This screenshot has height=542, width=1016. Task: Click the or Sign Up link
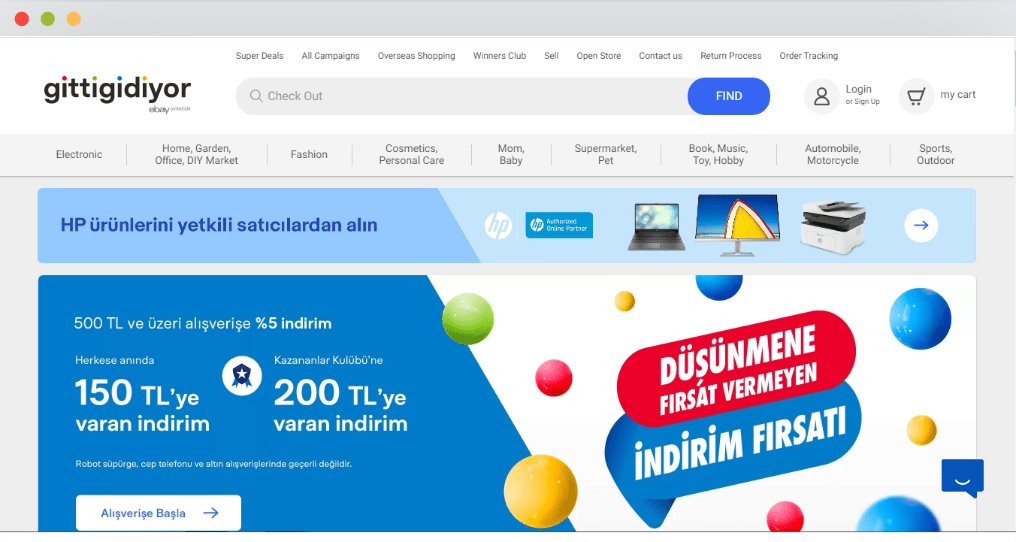(x=862, y=102)
